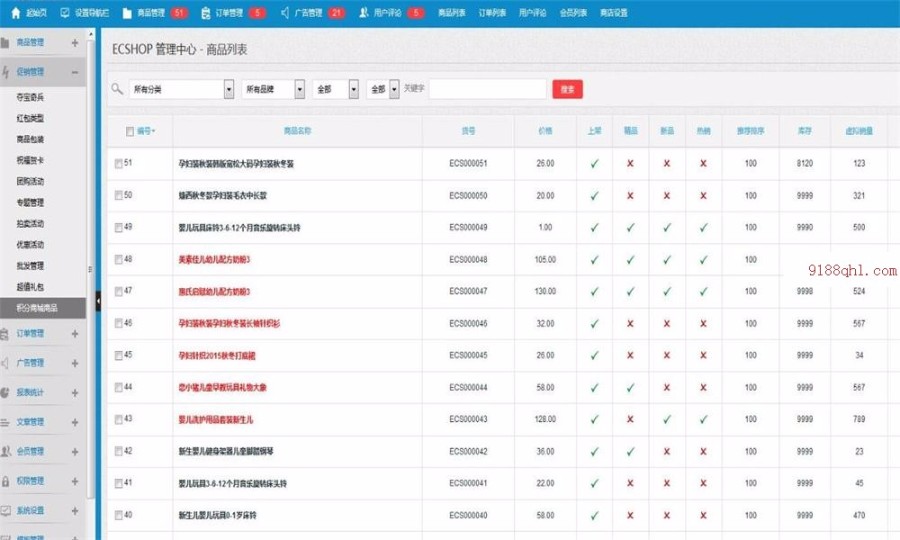Image resolution: width=900 pixels, height=540 pixels.
Task: Sort by the 库存 column header
Action: (805, 131)
